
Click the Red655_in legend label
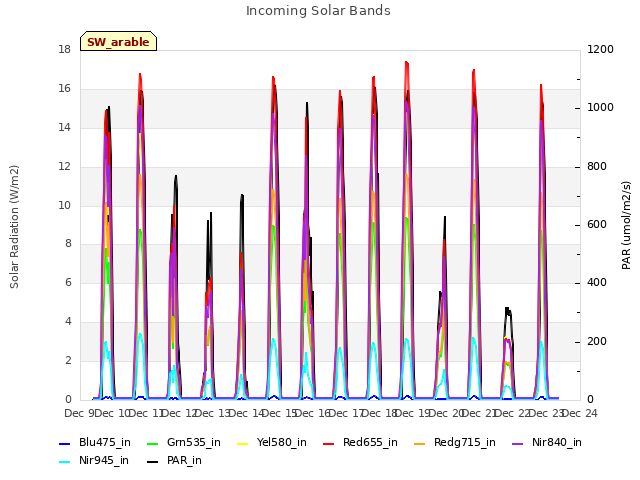coord(370,442)
